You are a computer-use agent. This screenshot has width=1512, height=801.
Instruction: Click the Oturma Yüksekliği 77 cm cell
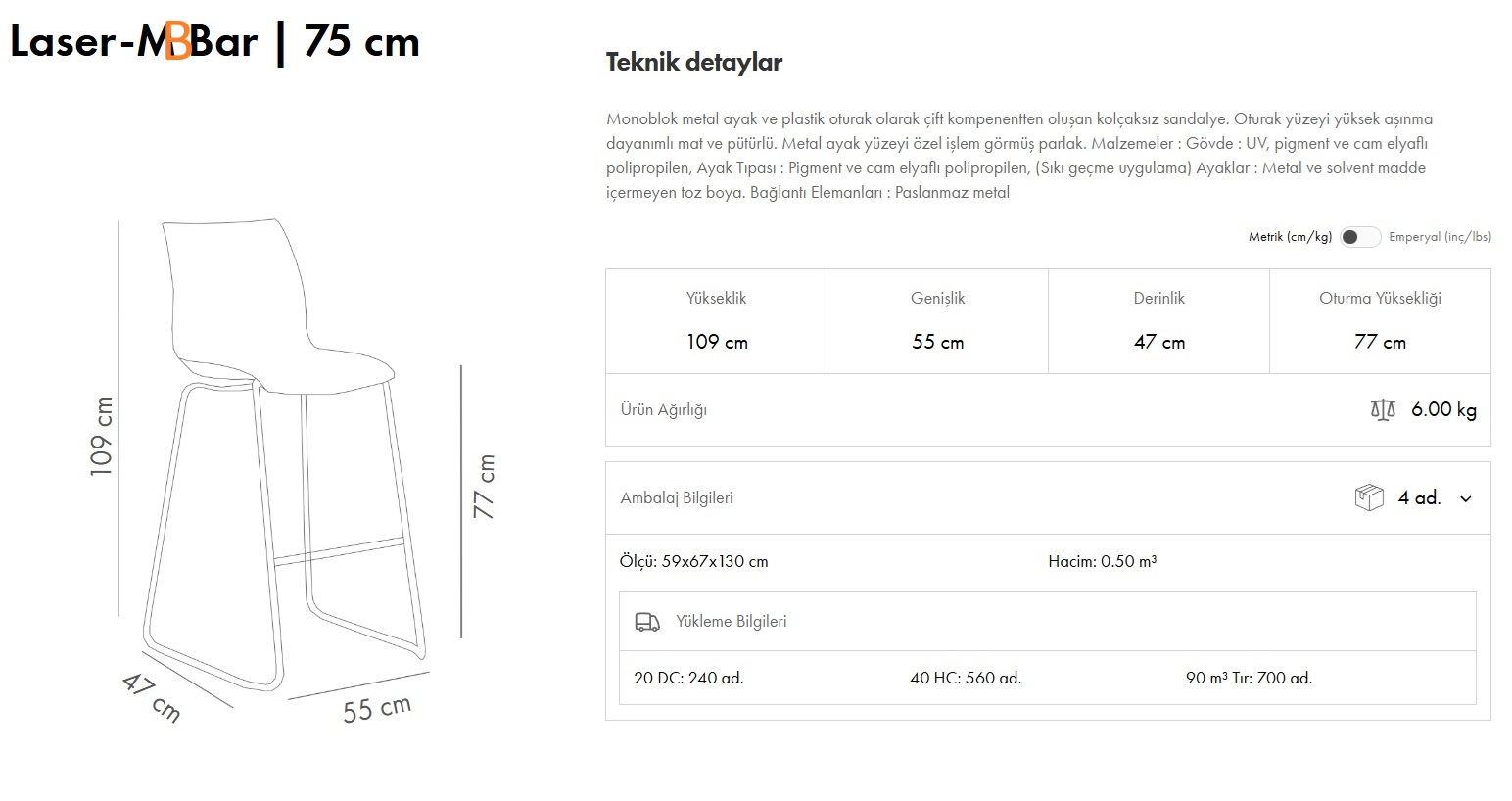coord(1380,321)
